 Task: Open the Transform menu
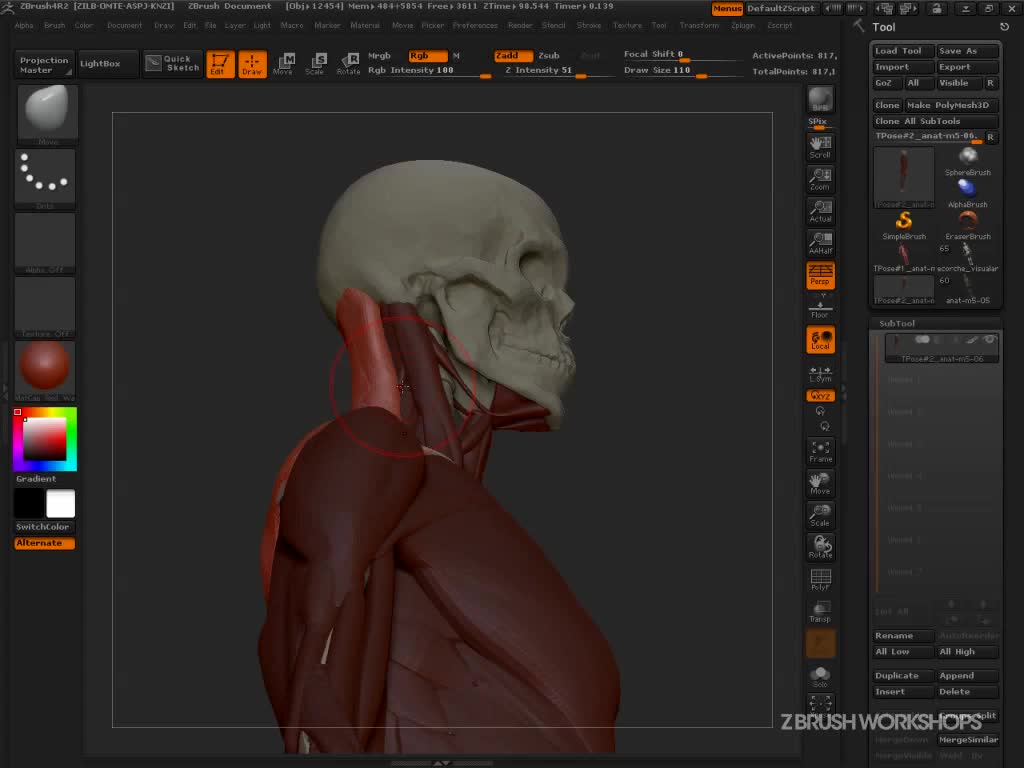pyautogui.click(x=699, y=25)
